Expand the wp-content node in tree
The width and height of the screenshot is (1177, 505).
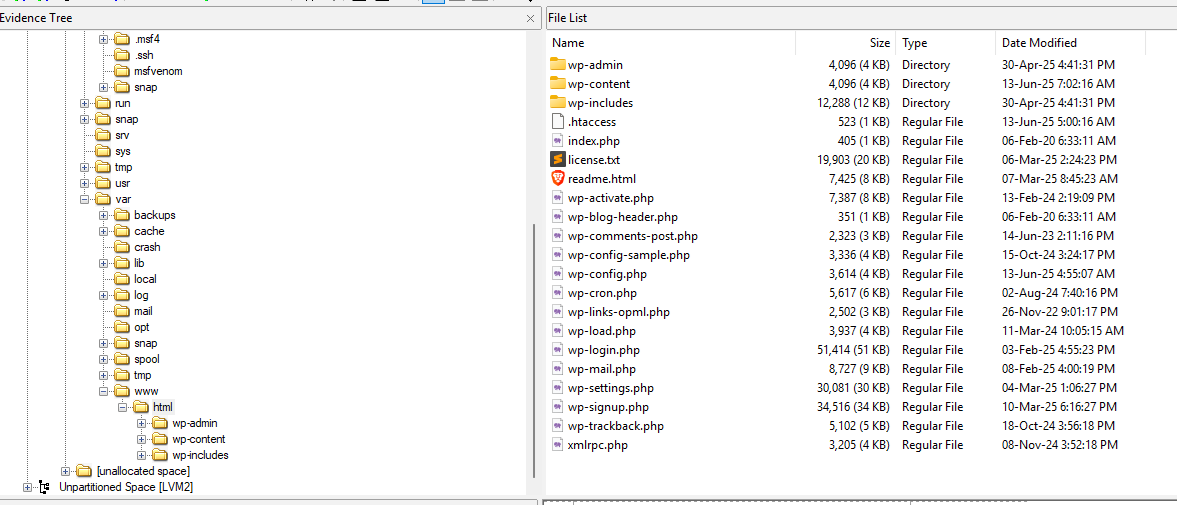click(x=142, y=439)
